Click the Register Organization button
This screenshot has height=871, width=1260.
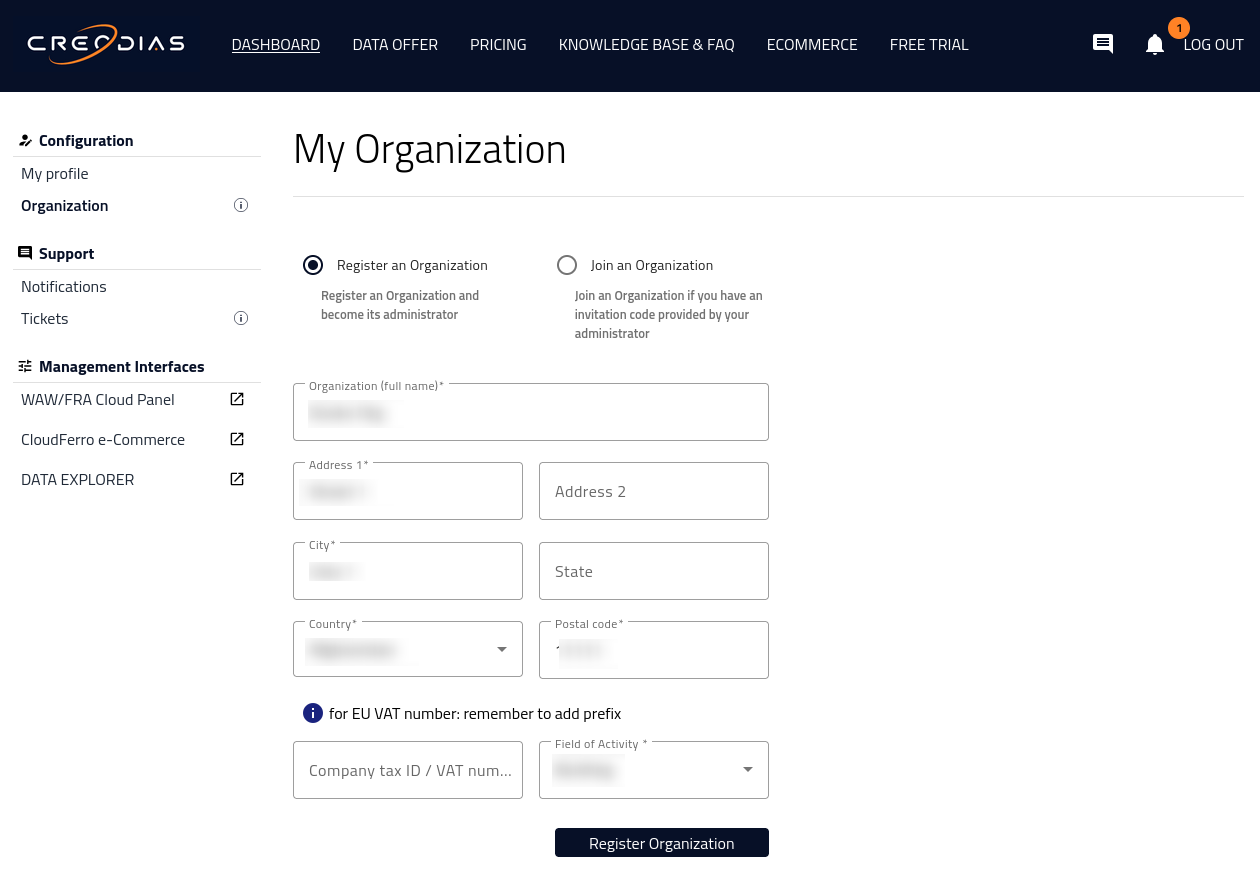661,842
